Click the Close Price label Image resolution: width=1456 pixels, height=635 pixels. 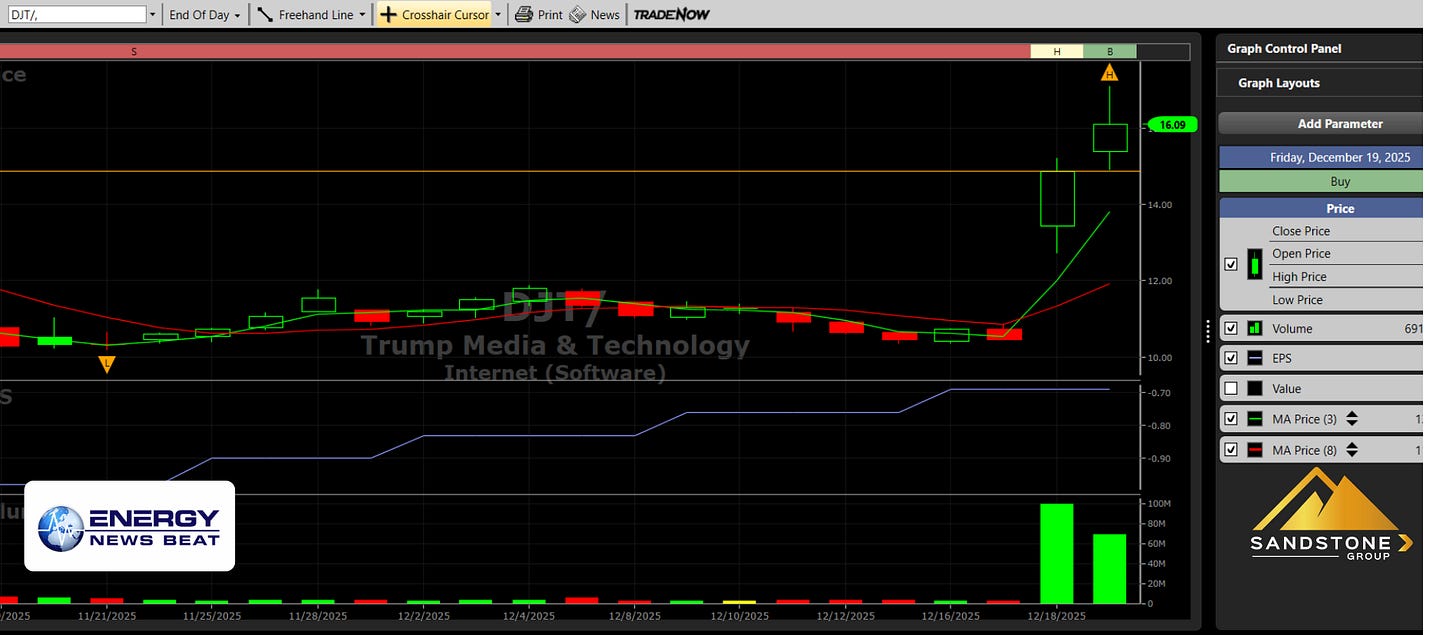(x=1301, y=231)
